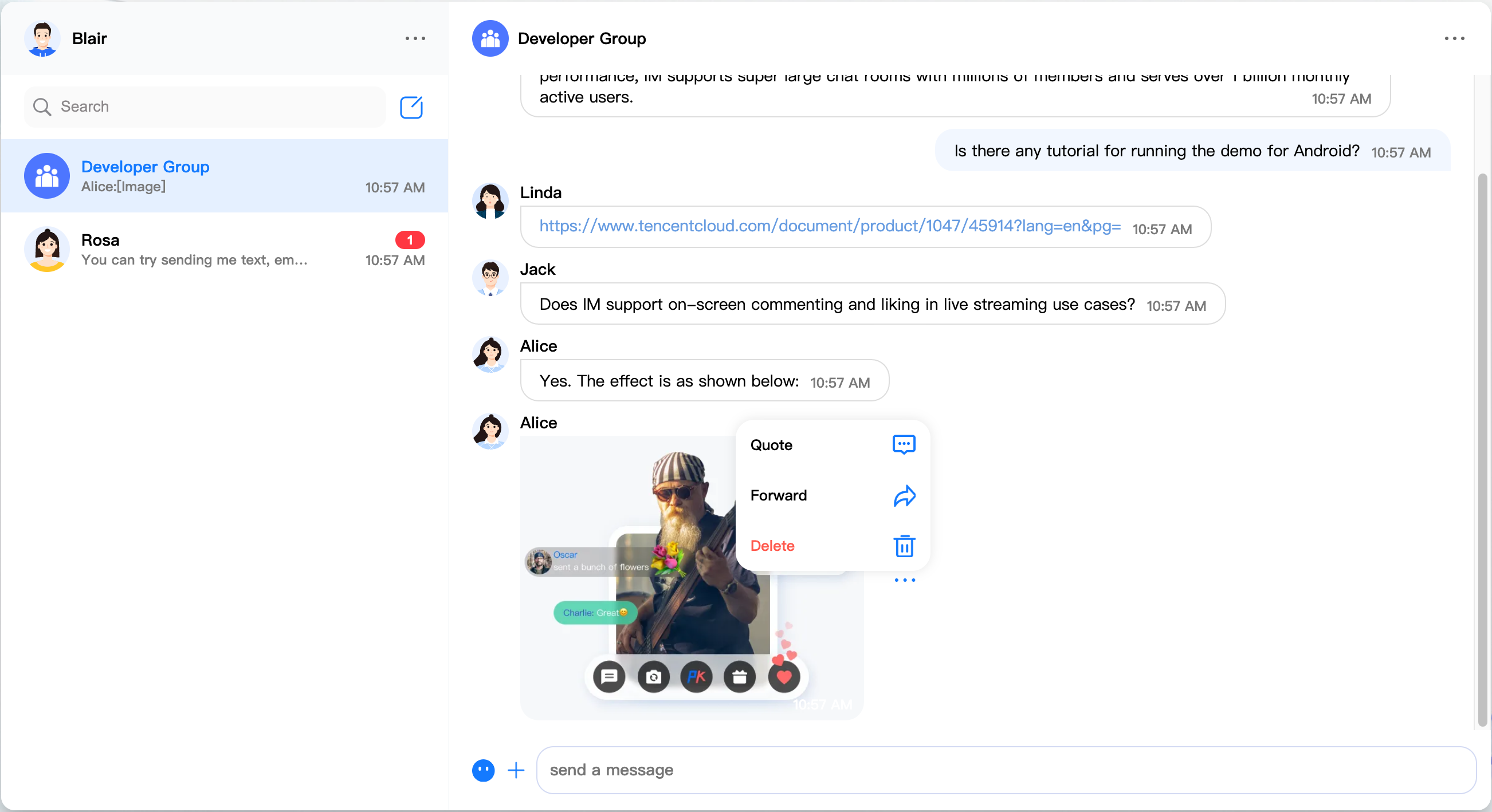Image resolution: width=1492 pixels, height=812 pixels.
Task: Choose Delete in message menu
Action: pos(772,546)
